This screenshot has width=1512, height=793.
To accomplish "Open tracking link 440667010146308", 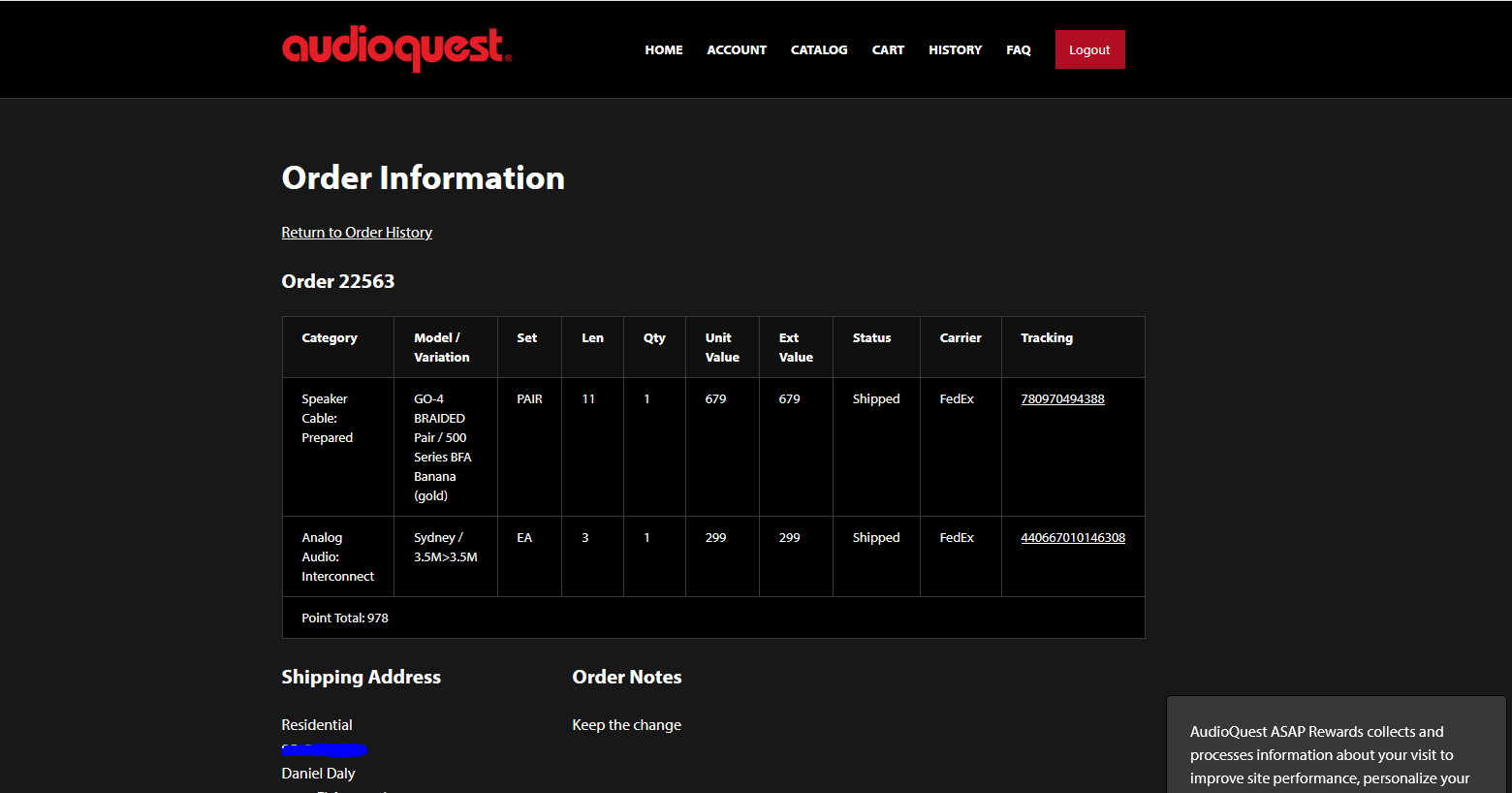I will point(1073,538).
